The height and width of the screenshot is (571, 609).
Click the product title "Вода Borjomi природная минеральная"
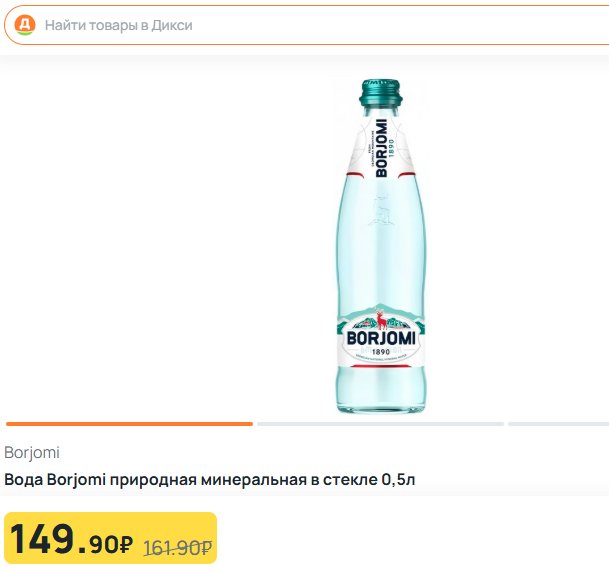pyautogui.click(x=155, y=480)
